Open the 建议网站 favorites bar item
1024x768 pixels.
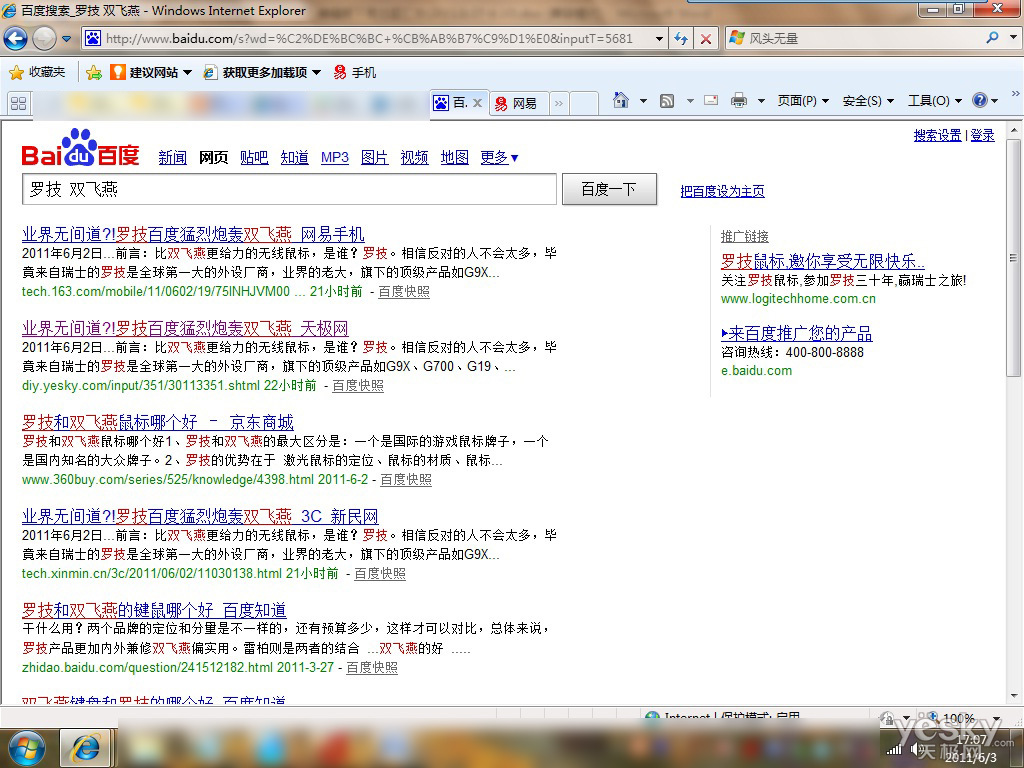point(151,72)
